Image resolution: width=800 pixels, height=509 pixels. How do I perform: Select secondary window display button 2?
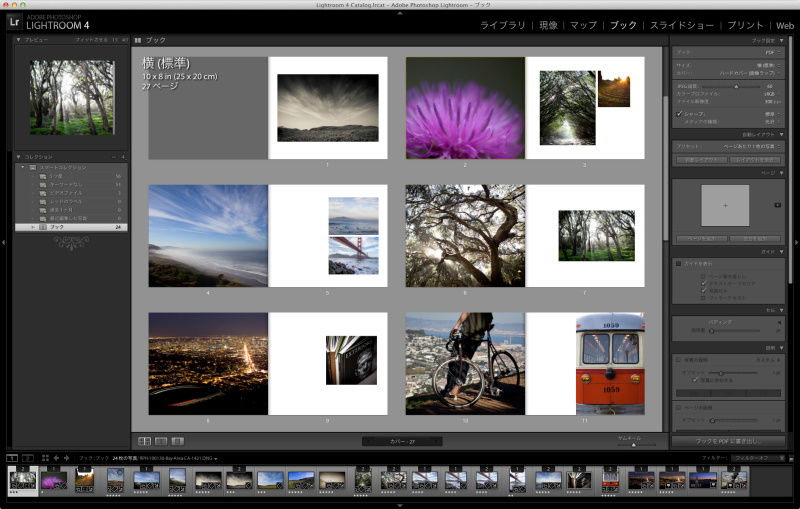pyautogui.click(x=28, y=458)
